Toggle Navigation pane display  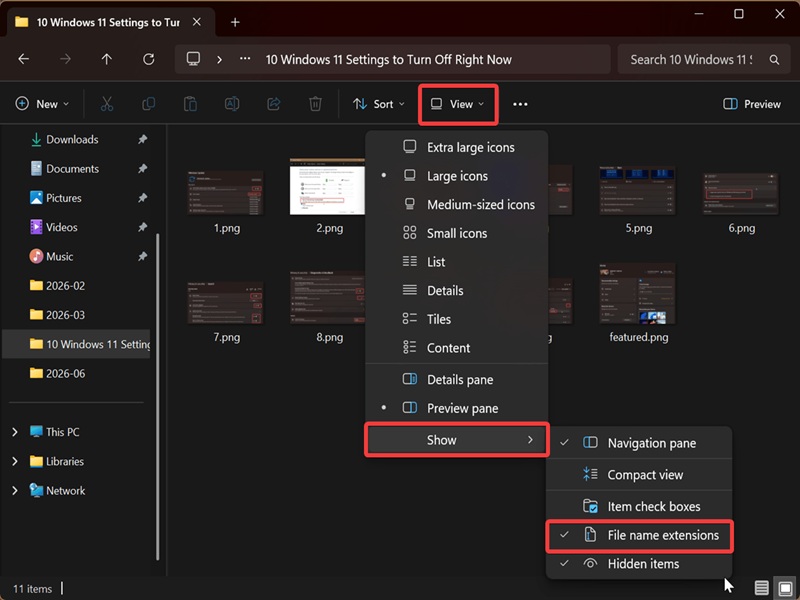point(639,443)
